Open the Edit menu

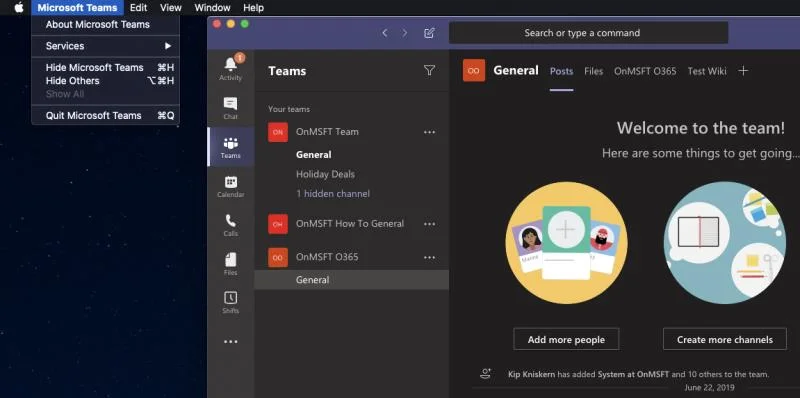tap(138, 8)
